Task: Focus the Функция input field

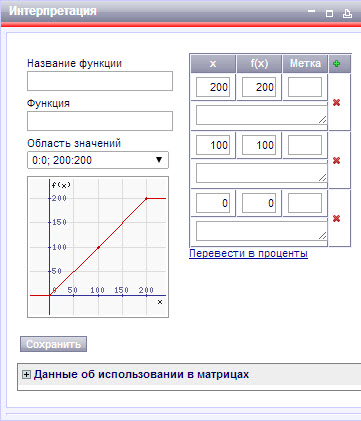Action: tap(100, 121)
